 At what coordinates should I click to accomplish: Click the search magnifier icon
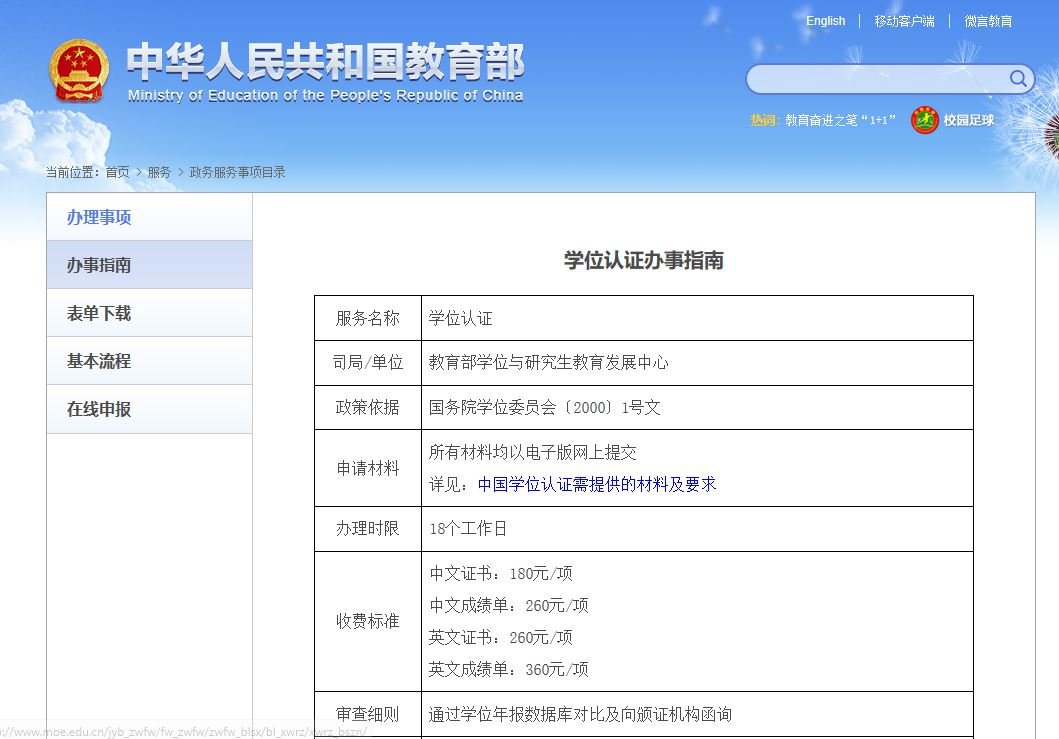[x=1018, y=79]
